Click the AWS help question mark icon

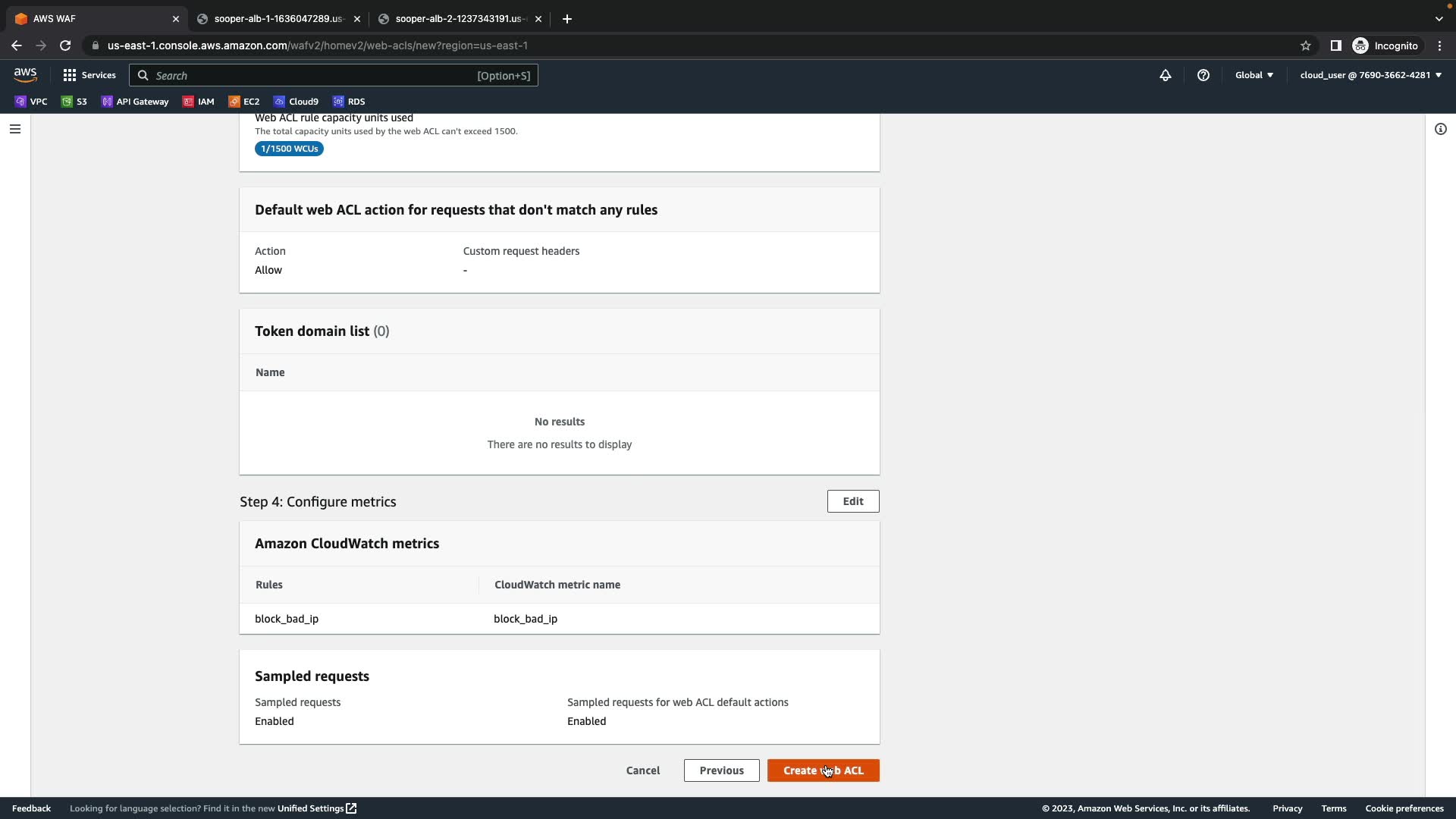tap(1203, 75)
